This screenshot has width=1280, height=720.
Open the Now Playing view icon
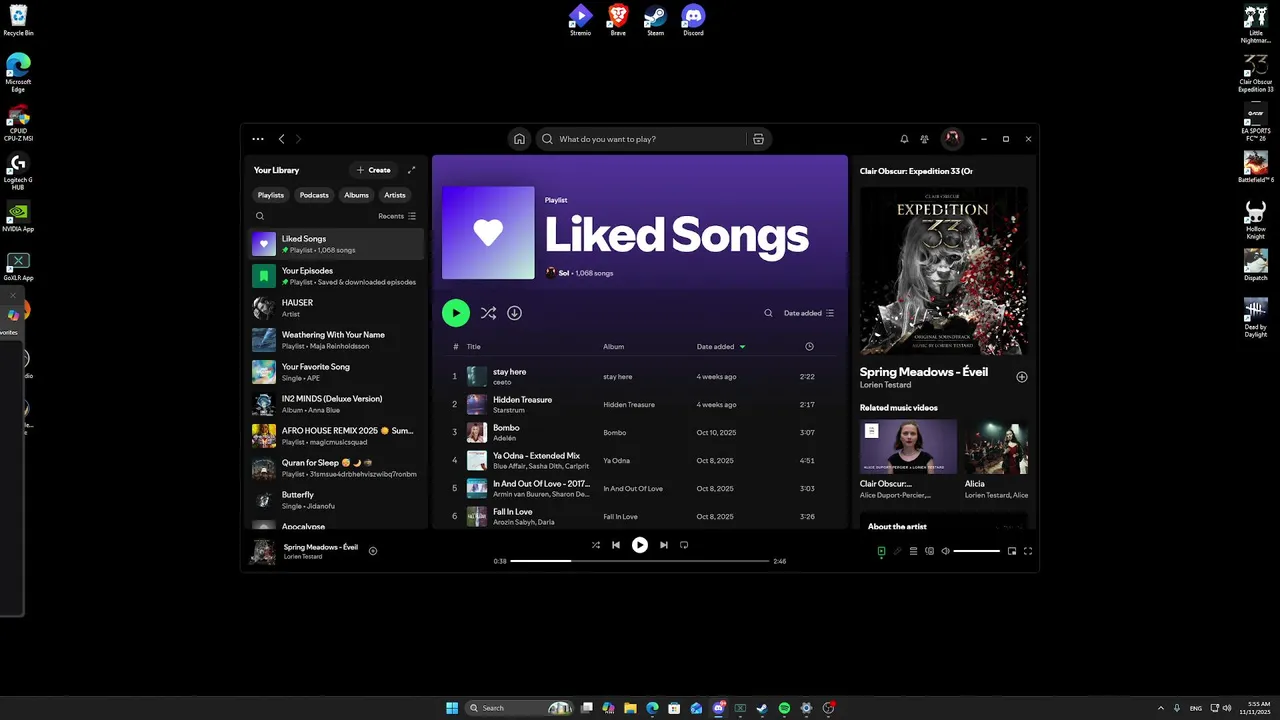(x=881, y=551)
